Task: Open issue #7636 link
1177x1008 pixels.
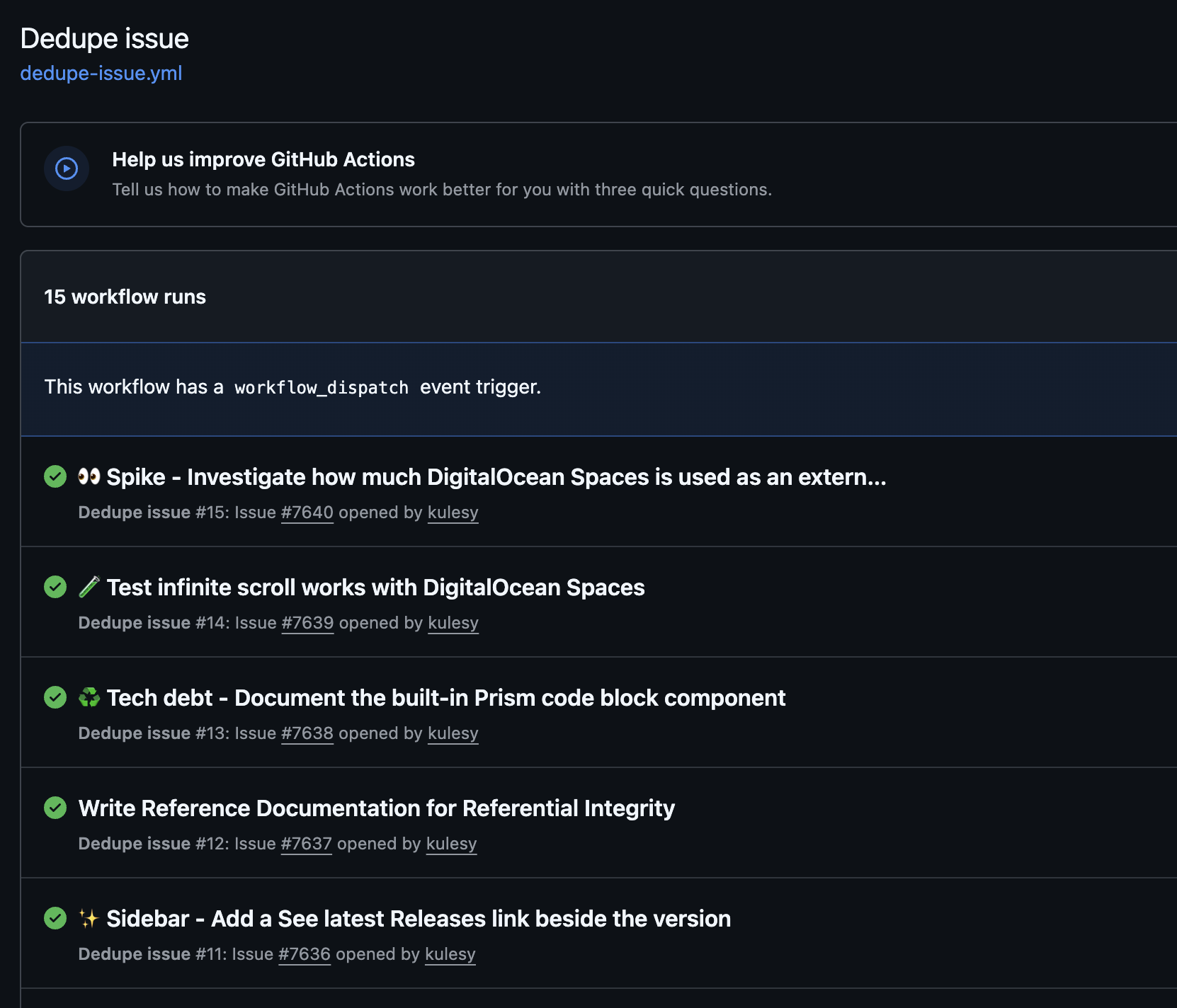Action: (x=305, y=954)
